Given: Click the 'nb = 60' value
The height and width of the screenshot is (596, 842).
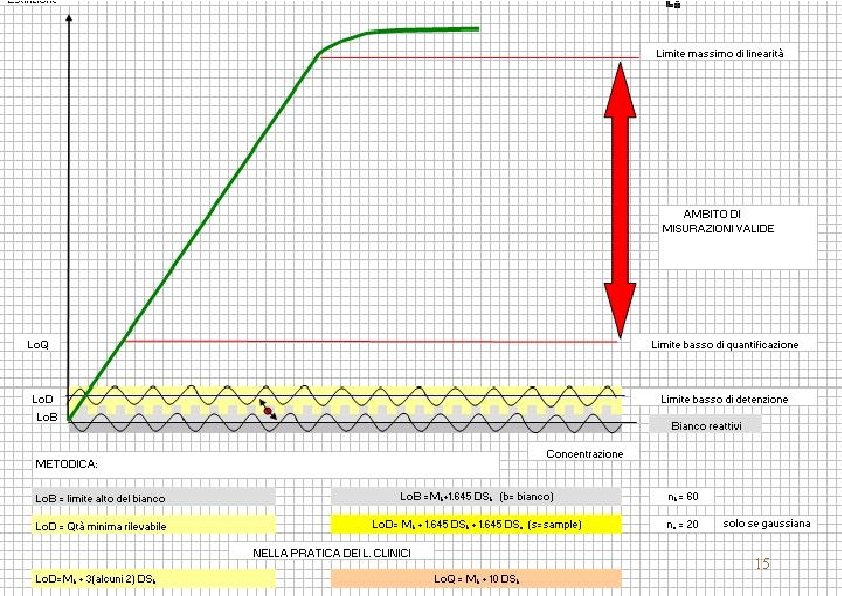Looking at the screenshot, I should pos(683,497).
